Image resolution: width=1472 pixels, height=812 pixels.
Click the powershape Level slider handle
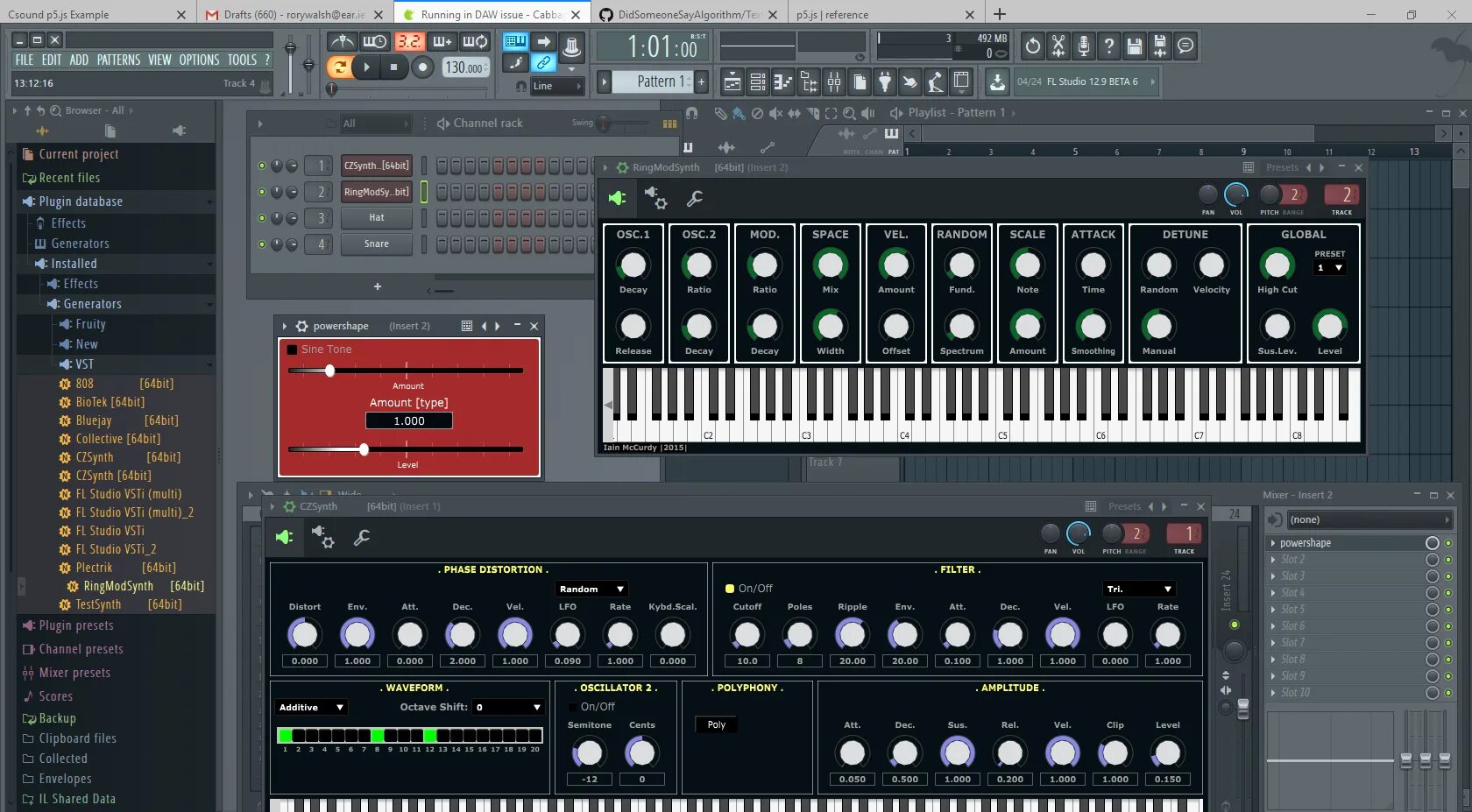click(364, 449)
